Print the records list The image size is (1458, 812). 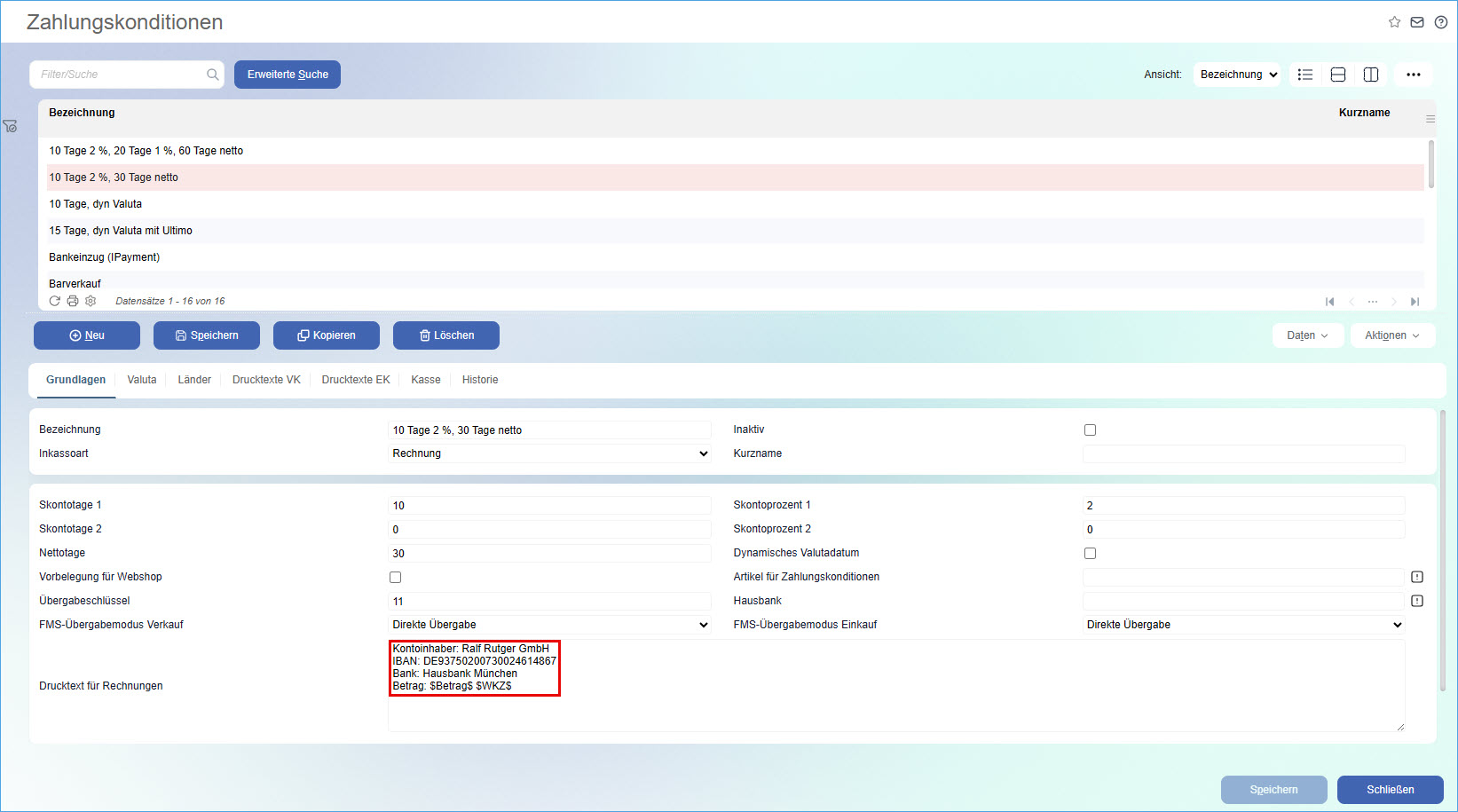pos(73,301)
